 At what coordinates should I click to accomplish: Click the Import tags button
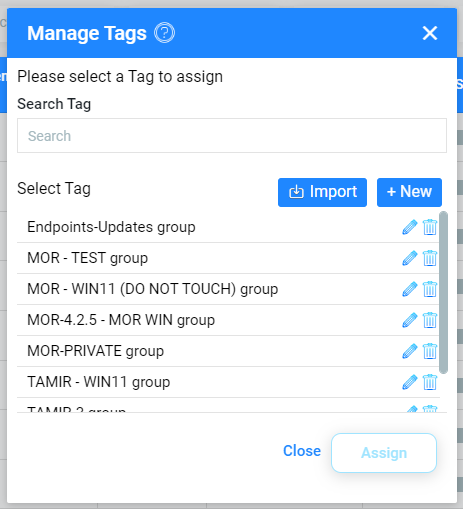(322, 192)
